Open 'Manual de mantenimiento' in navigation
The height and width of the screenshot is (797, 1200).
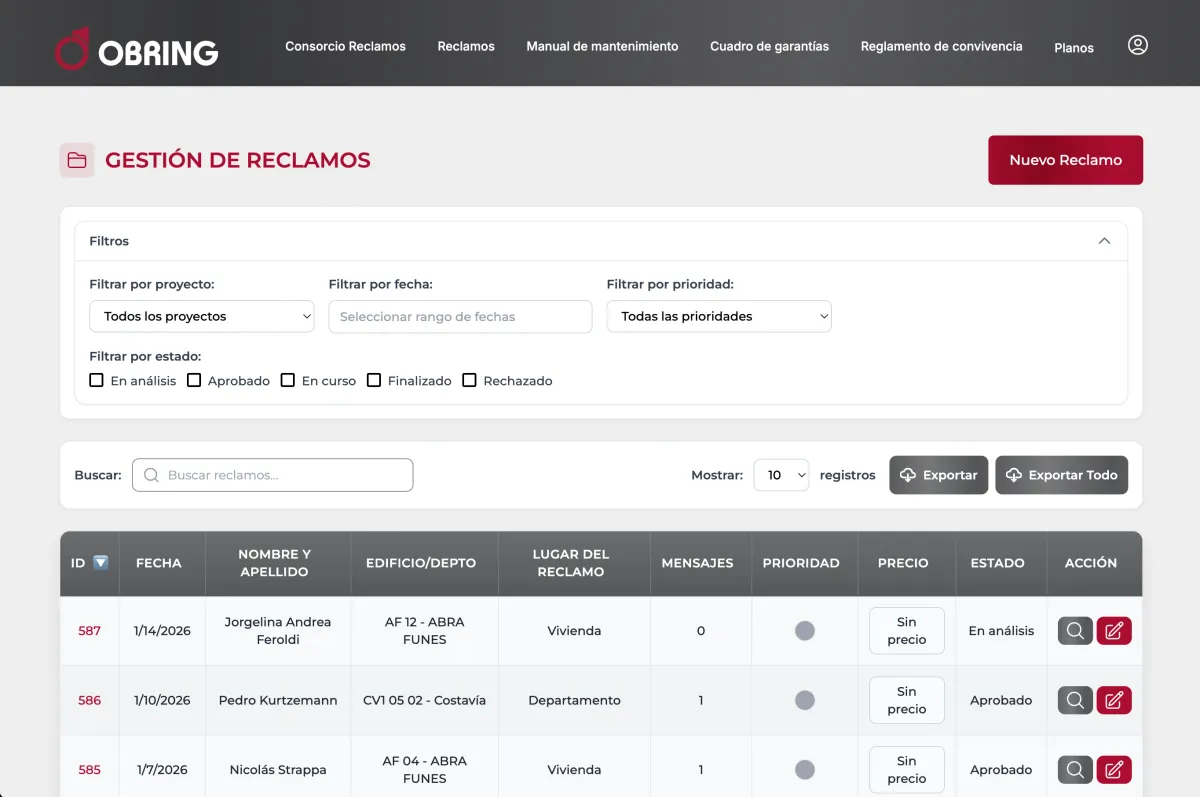click(x=602, y=46)
